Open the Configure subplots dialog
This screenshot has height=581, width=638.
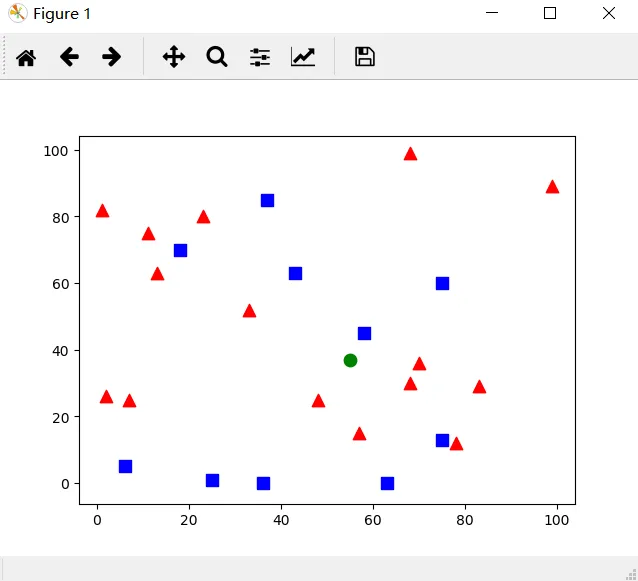(x=260, y=57)
